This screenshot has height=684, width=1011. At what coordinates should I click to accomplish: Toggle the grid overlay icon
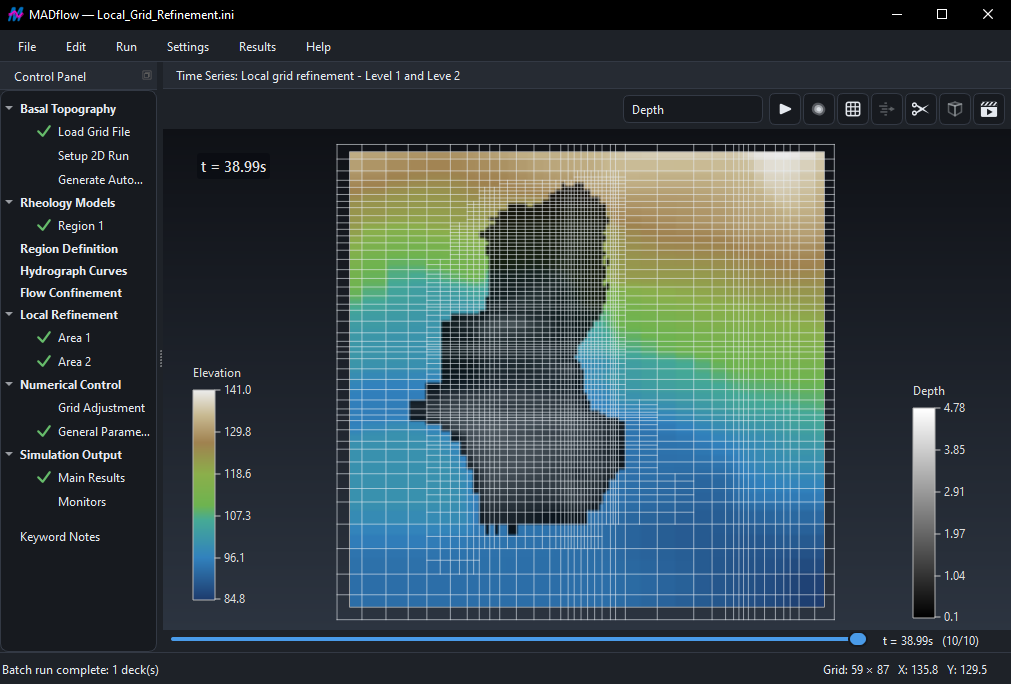[x=852, y=110]
